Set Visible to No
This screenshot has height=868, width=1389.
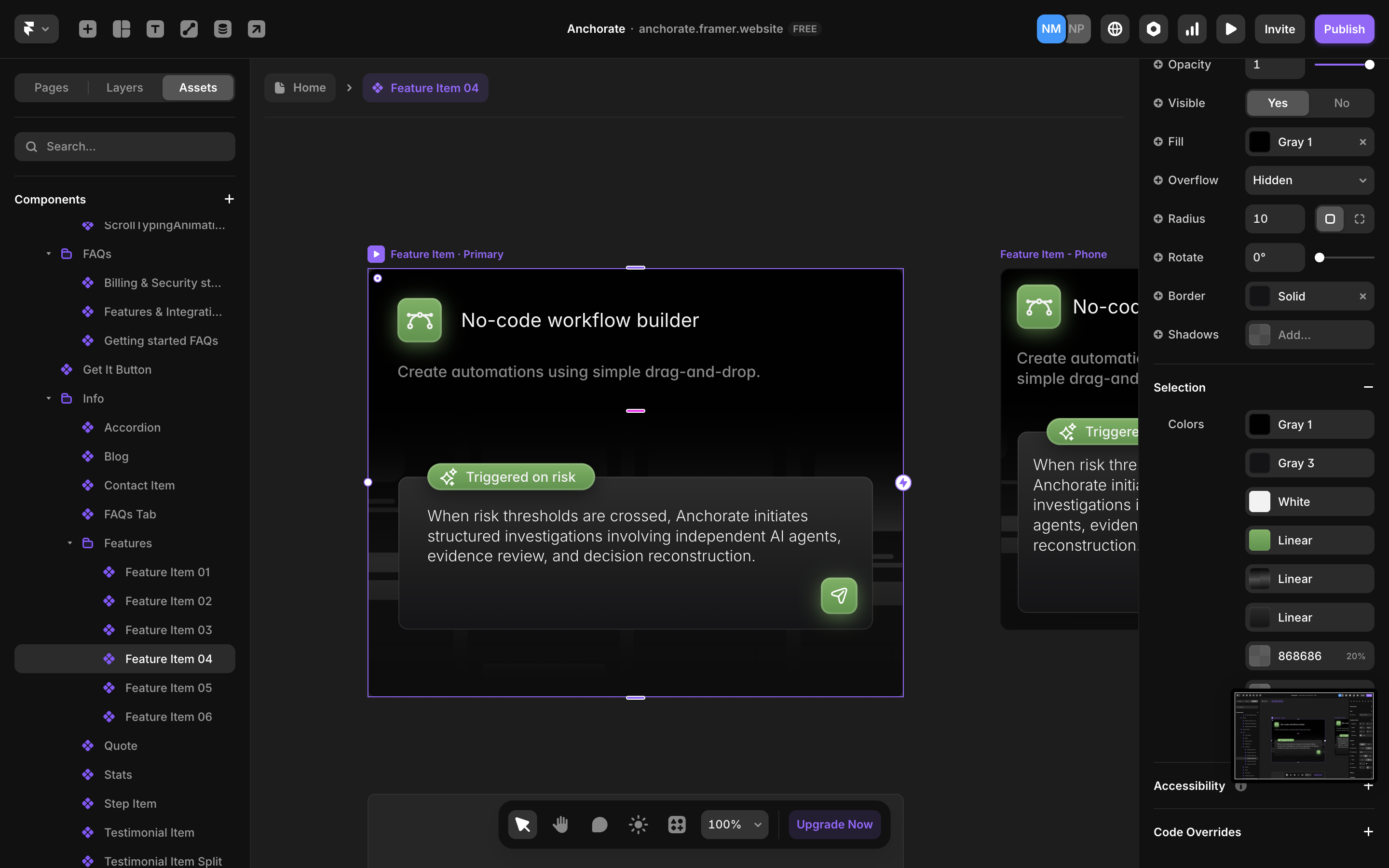1341,103
